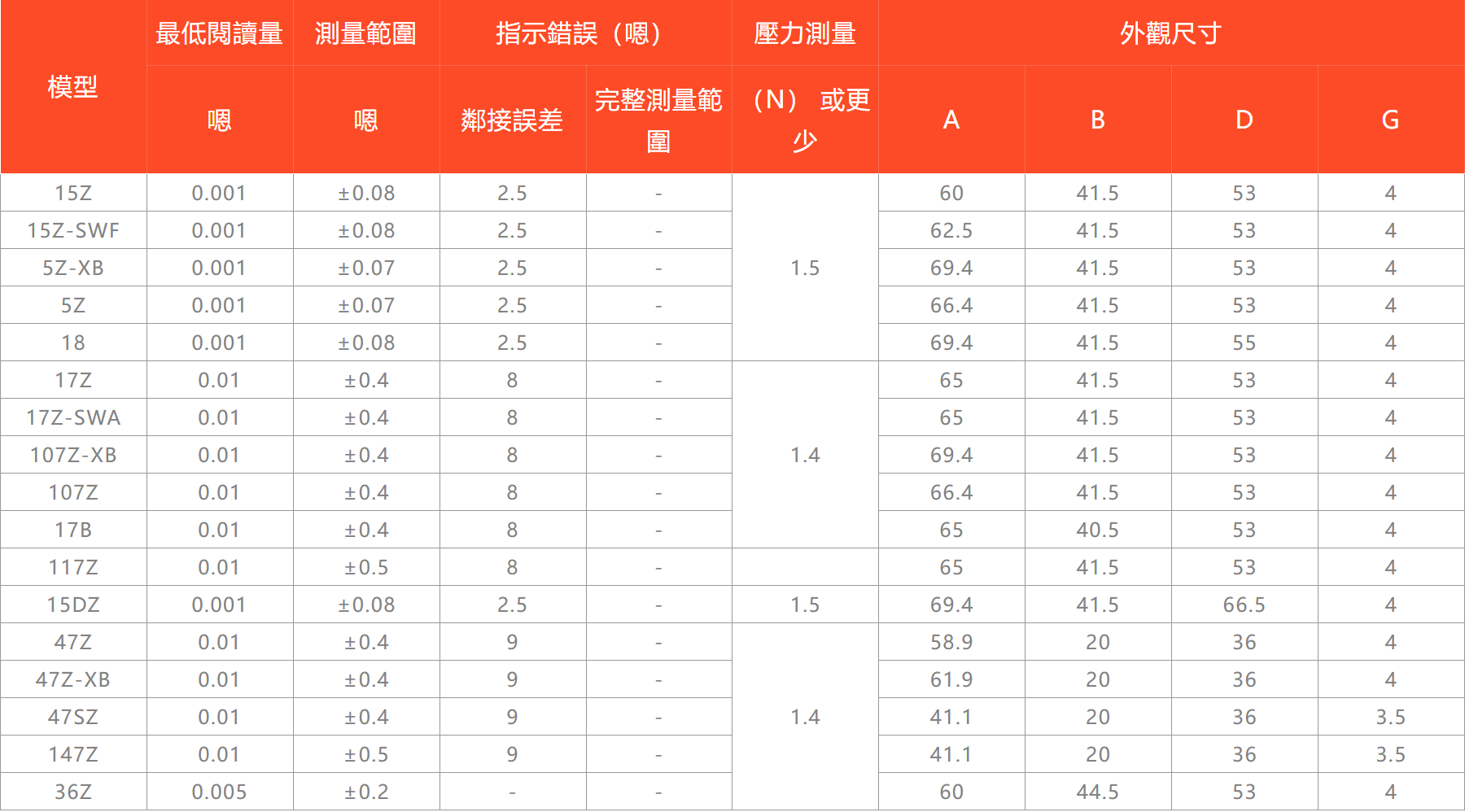This screenshot has height=812, width=1465.
Task: Select the 0.005 minimum reading cell
Action: pyautogui.click(x=220, y=792)
